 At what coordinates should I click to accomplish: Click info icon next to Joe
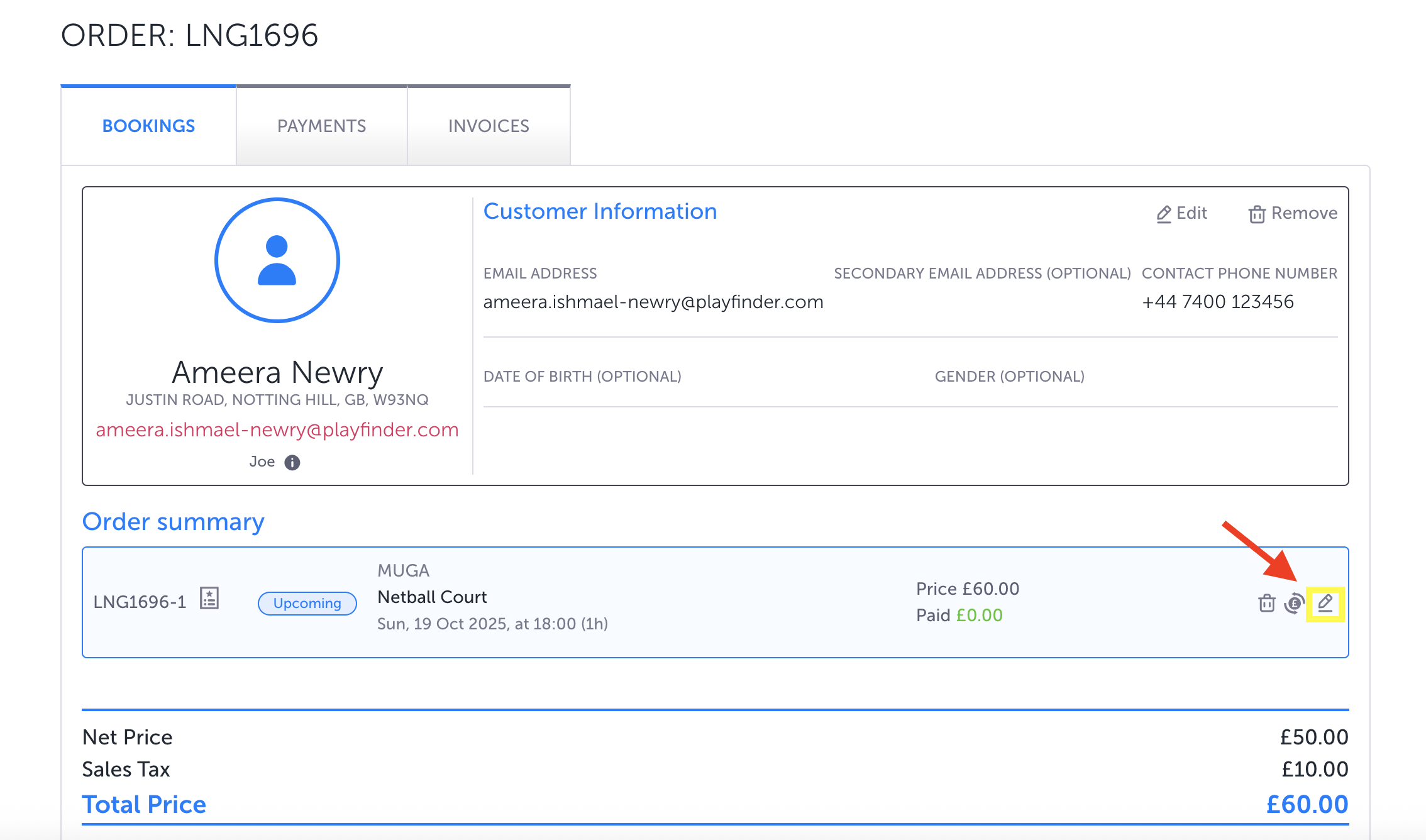coord(292,463)
